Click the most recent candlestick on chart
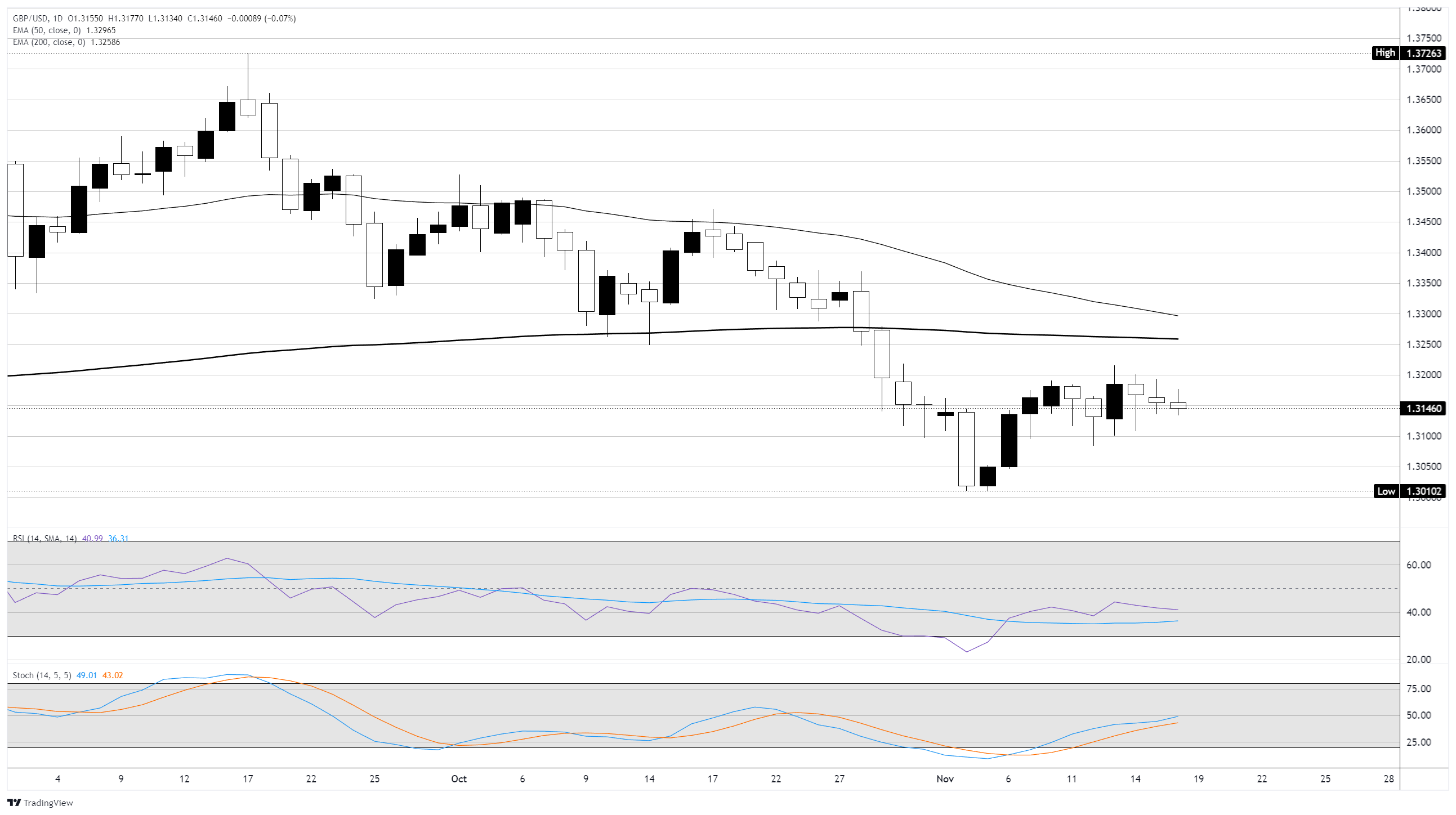 pos(1178,405)
